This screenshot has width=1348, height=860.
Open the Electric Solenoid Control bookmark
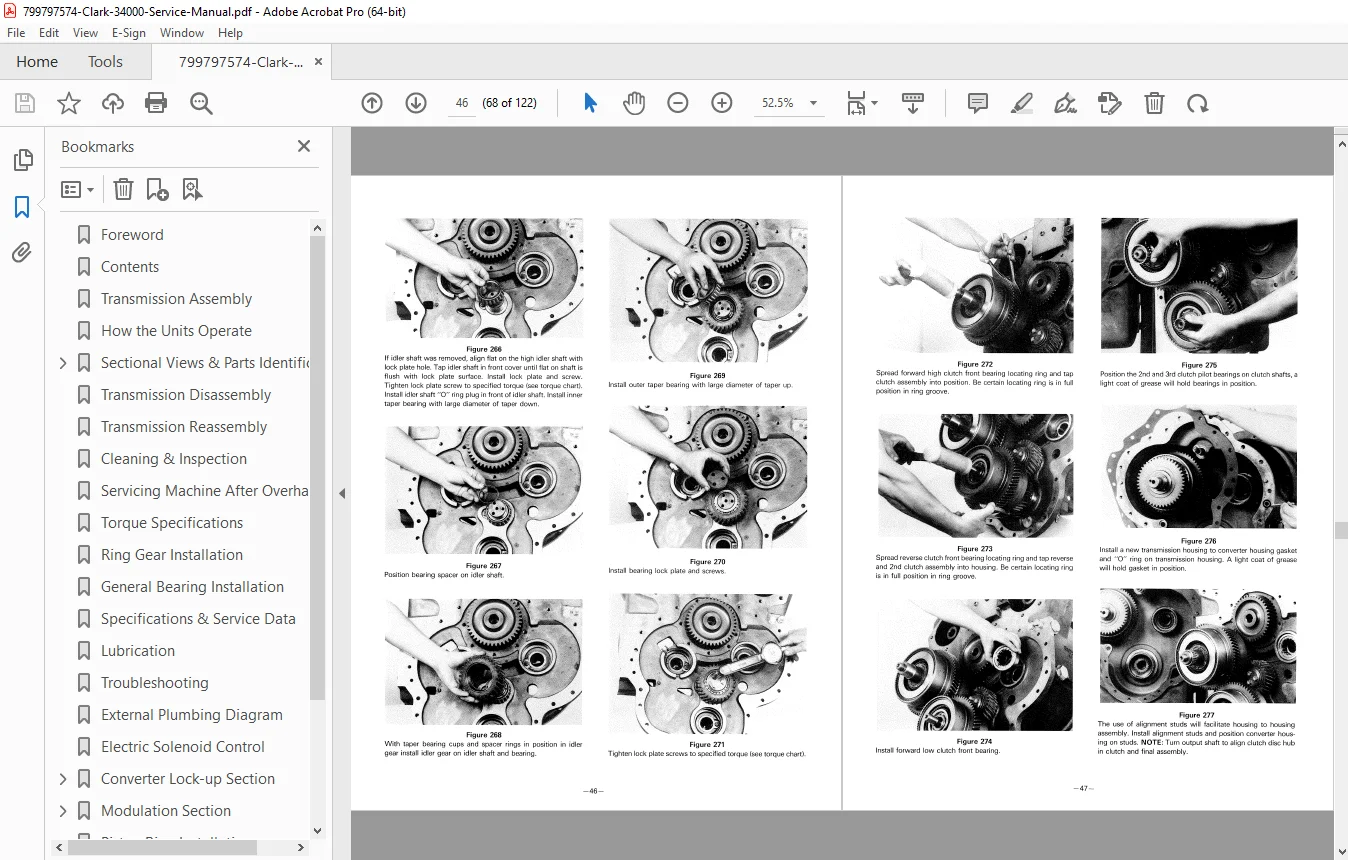point(183,747)
